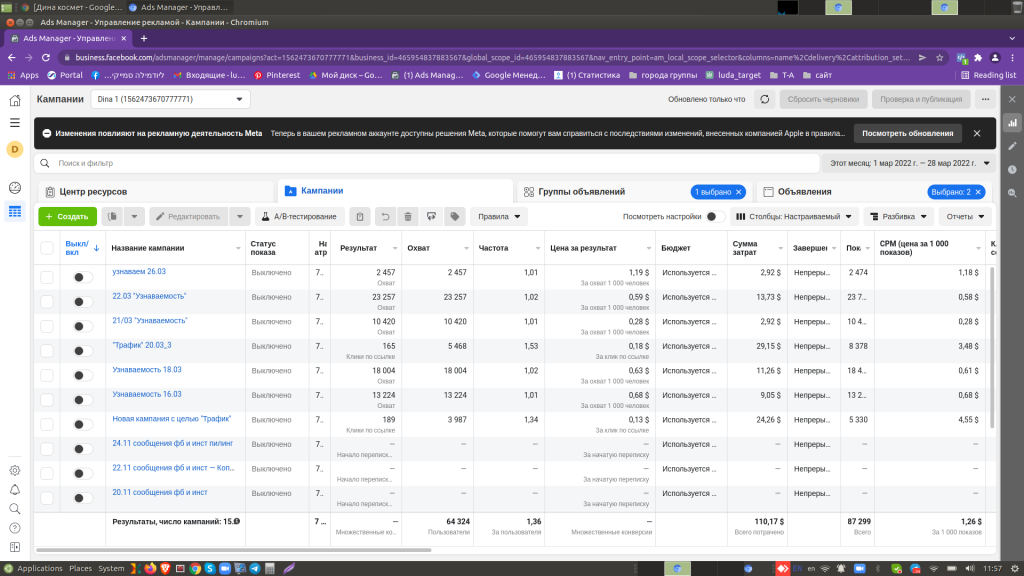1024x576 pixels.
Task: Switch to the "Центр ресурсов" tab
Action: [93, 191]
